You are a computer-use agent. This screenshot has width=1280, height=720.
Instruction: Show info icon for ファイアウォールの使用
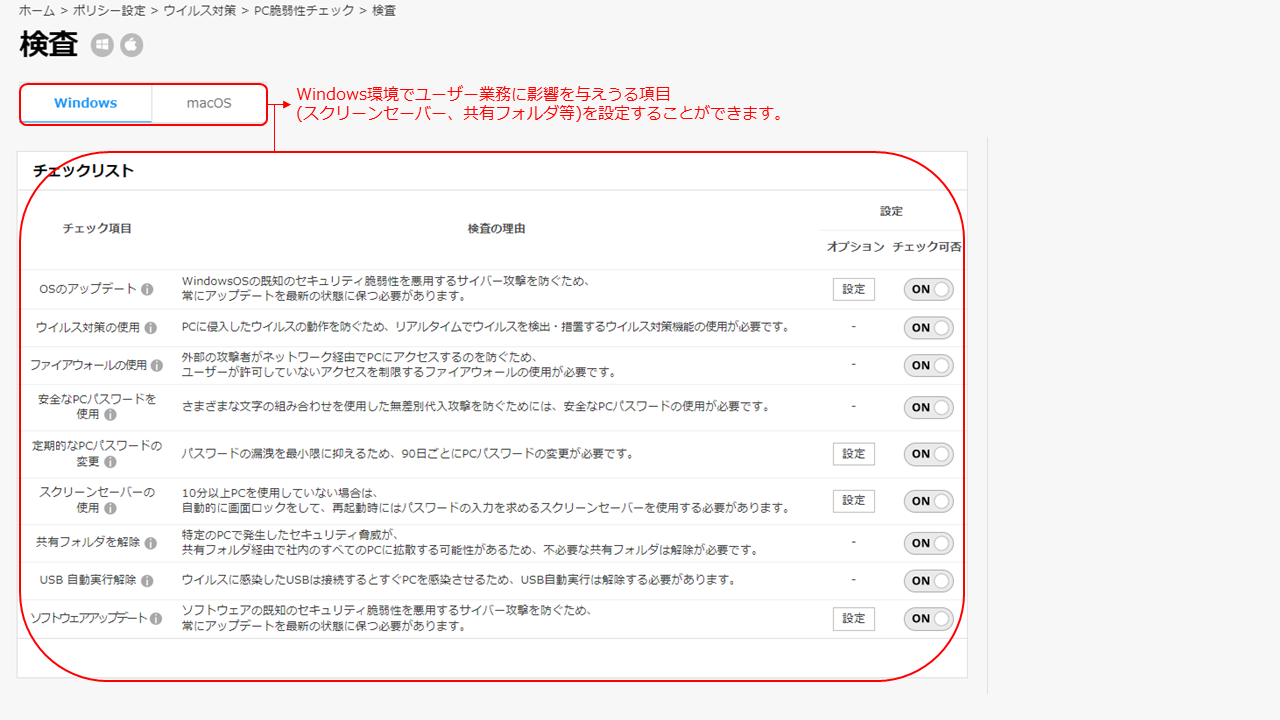(x=158, y=366)
